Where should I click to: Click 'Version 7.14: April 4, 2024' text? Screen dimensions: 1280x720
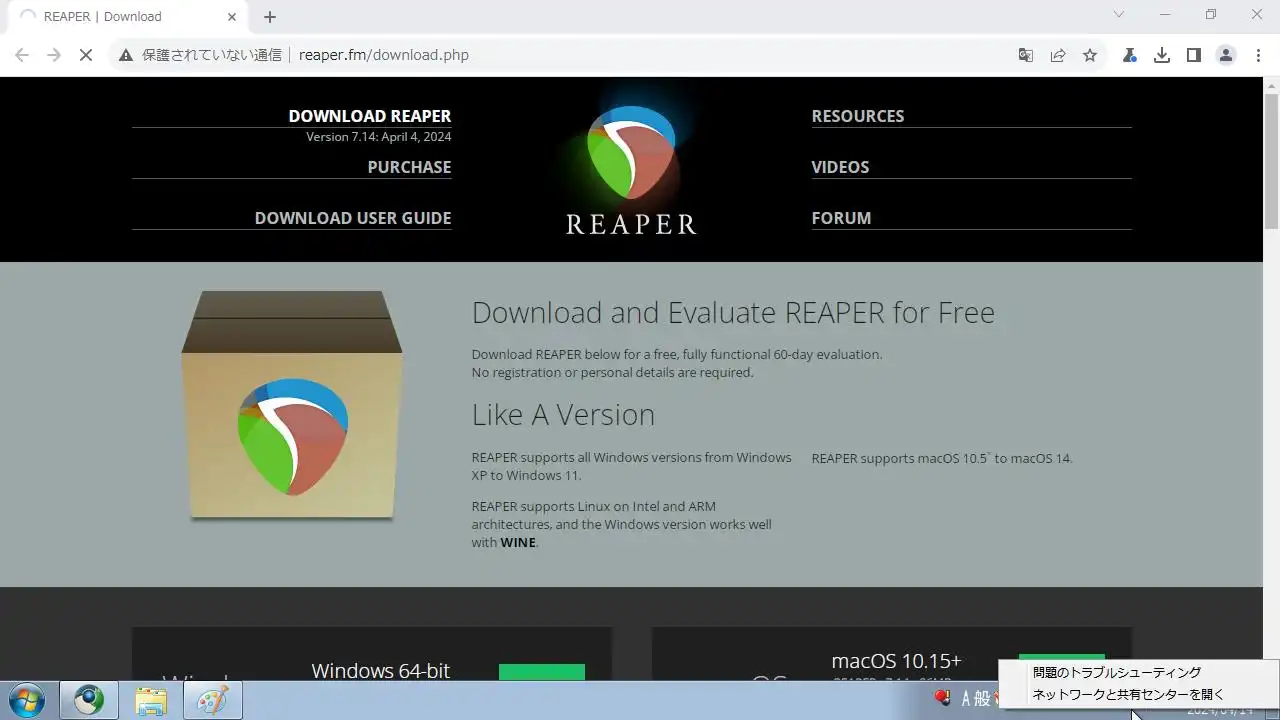(379, 137)
